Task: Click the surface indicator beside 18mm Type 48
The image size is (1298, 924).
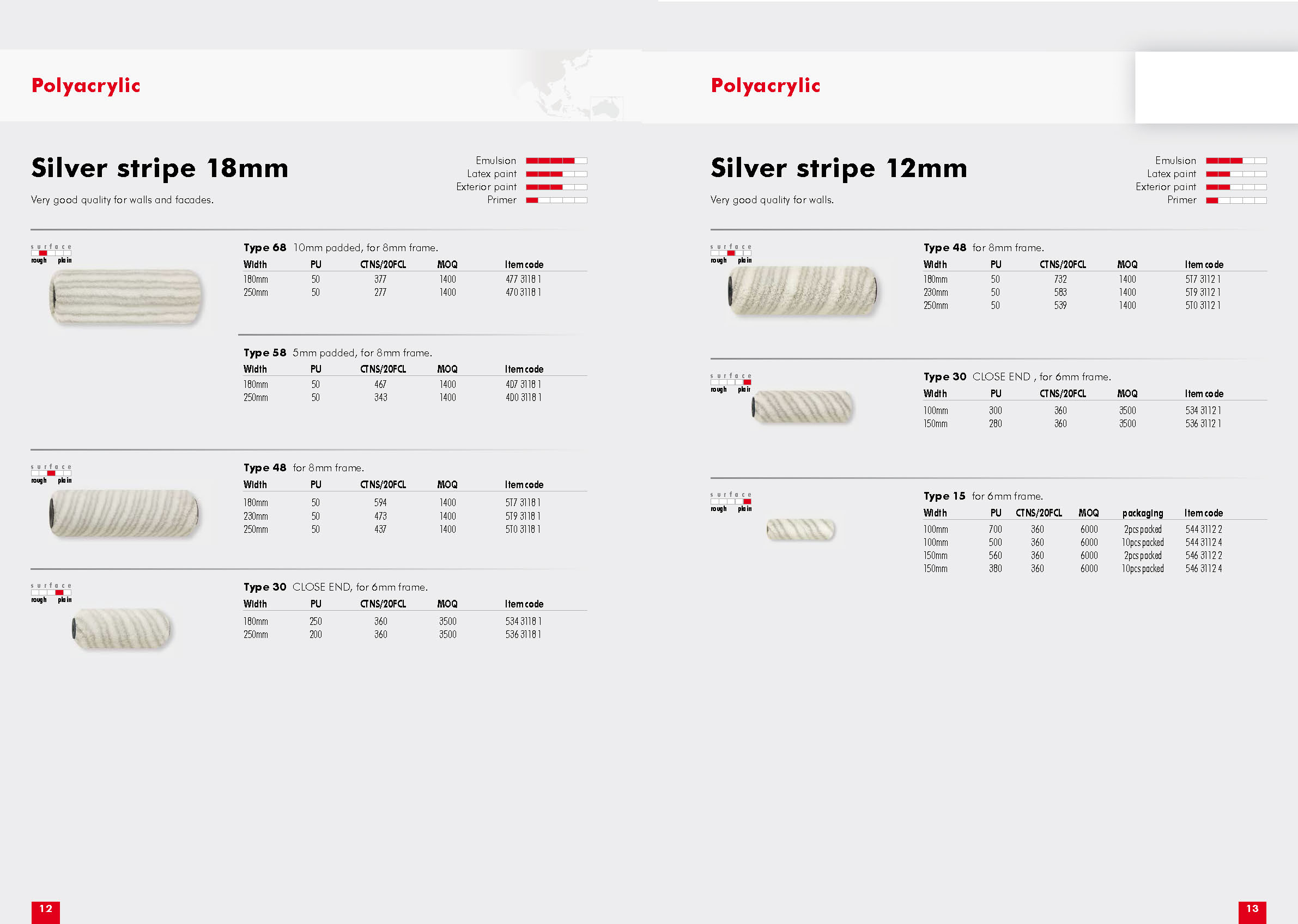Action: tap(51, 473)
